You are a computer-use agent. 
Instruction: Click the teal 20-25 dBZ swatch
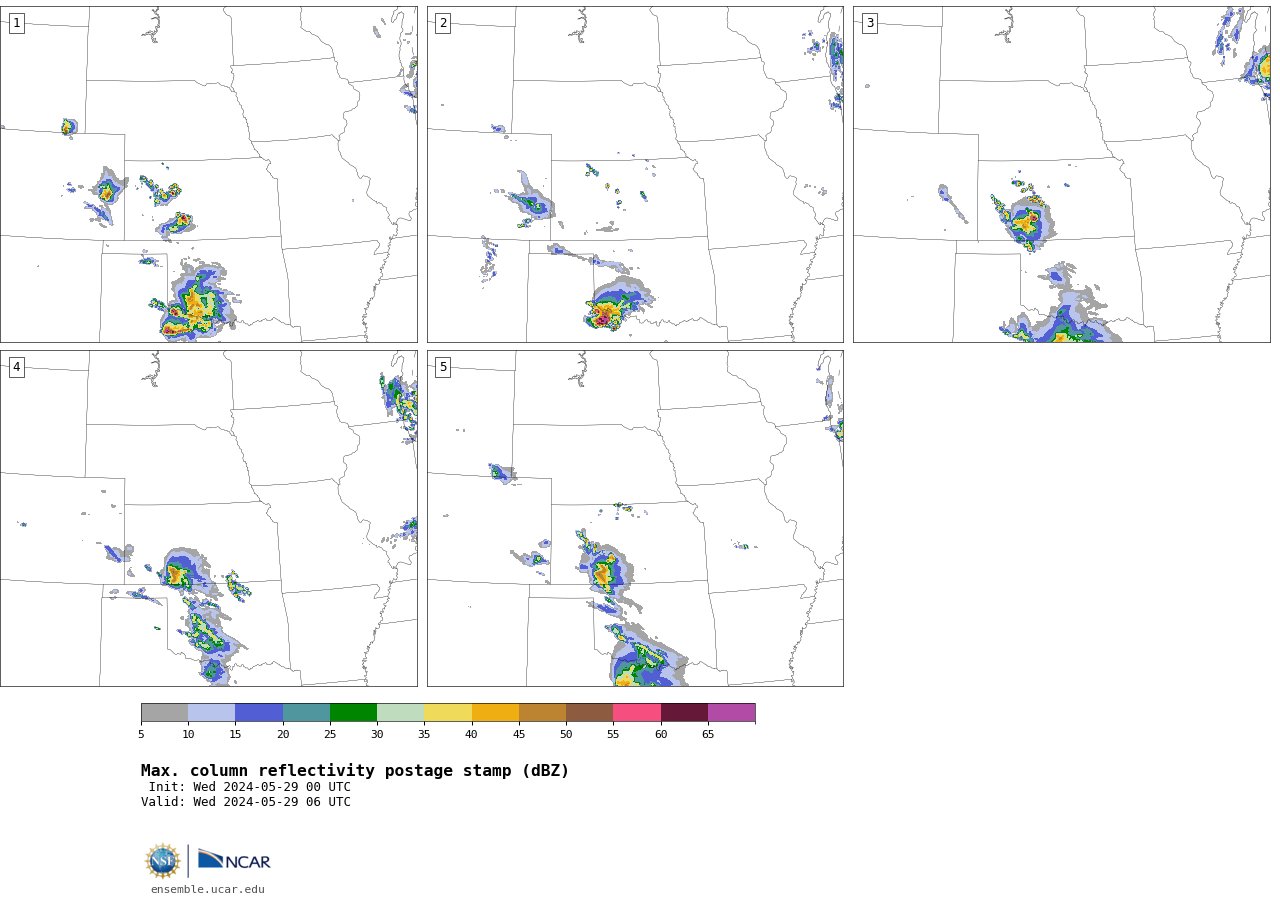tap(306, 713)
